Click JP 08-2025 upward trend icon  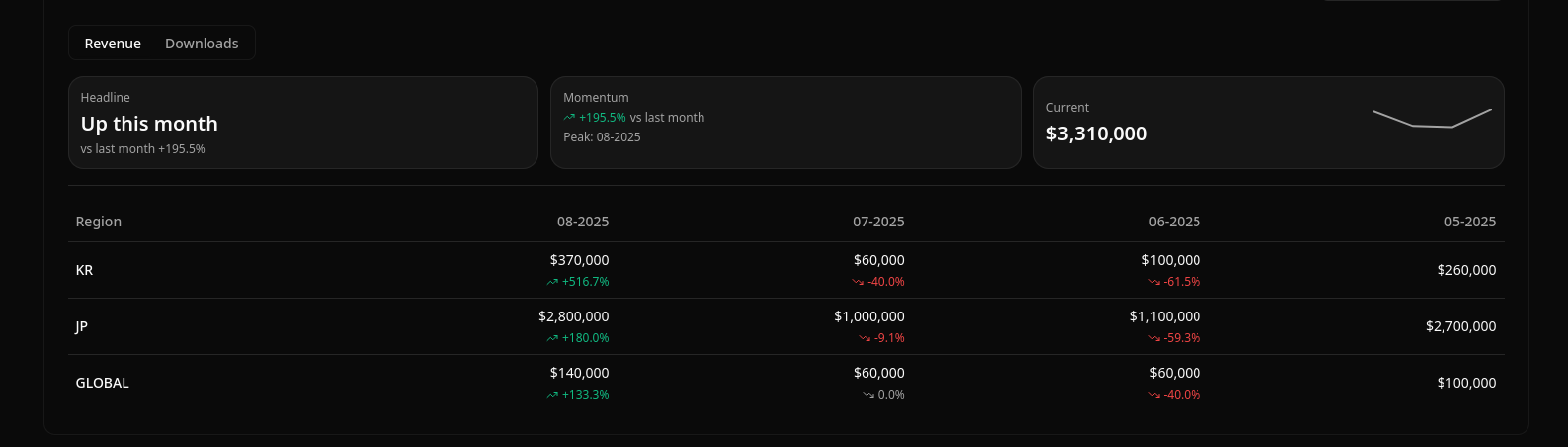click(552, 339)
